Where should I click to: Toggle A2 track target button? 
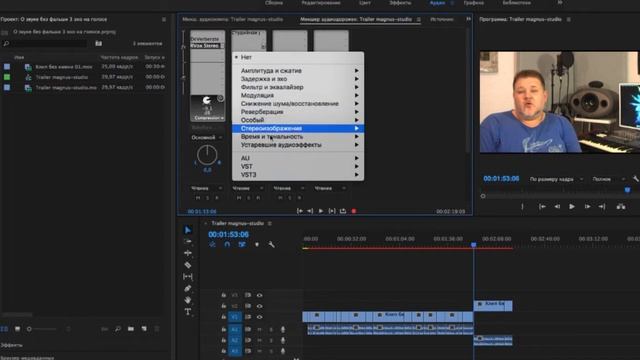235,340
